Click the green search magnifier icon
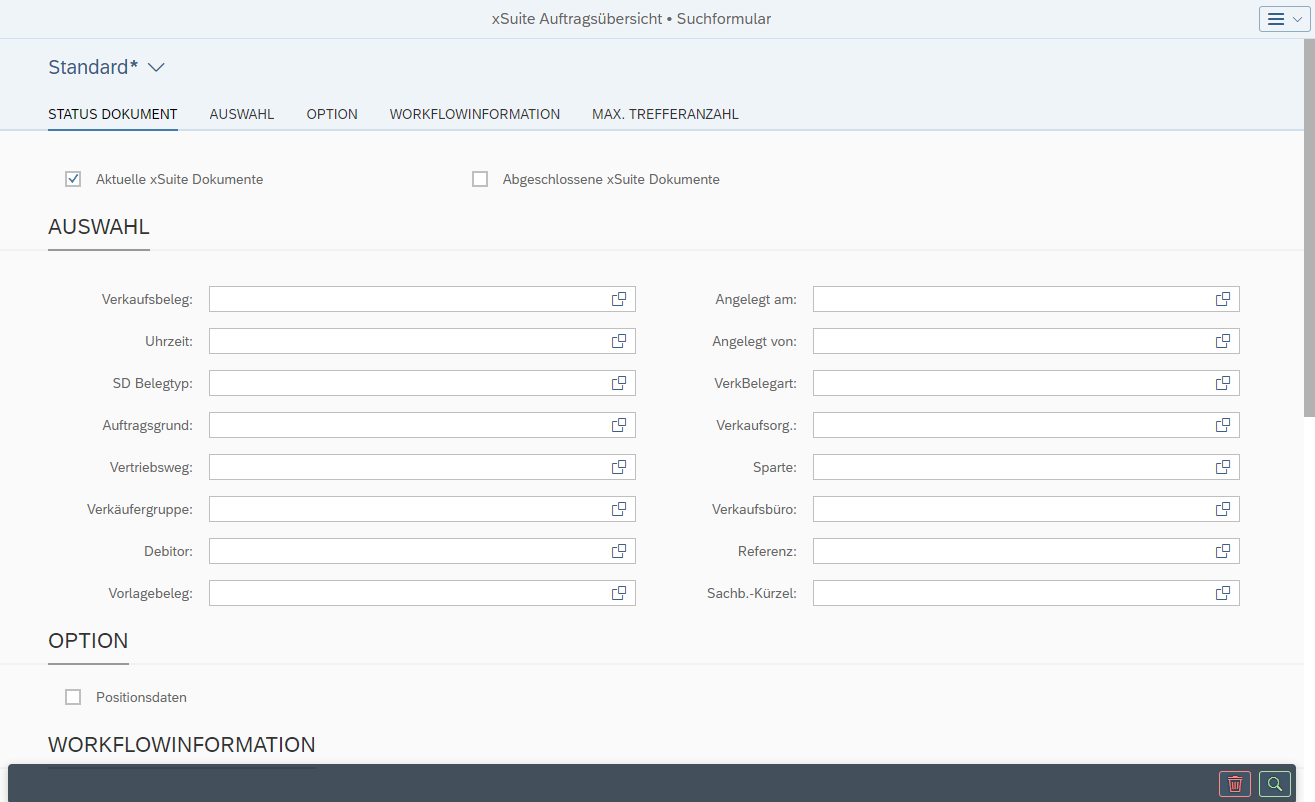This screenshot has width=1315, height=802. click(x=1274, y=784)
